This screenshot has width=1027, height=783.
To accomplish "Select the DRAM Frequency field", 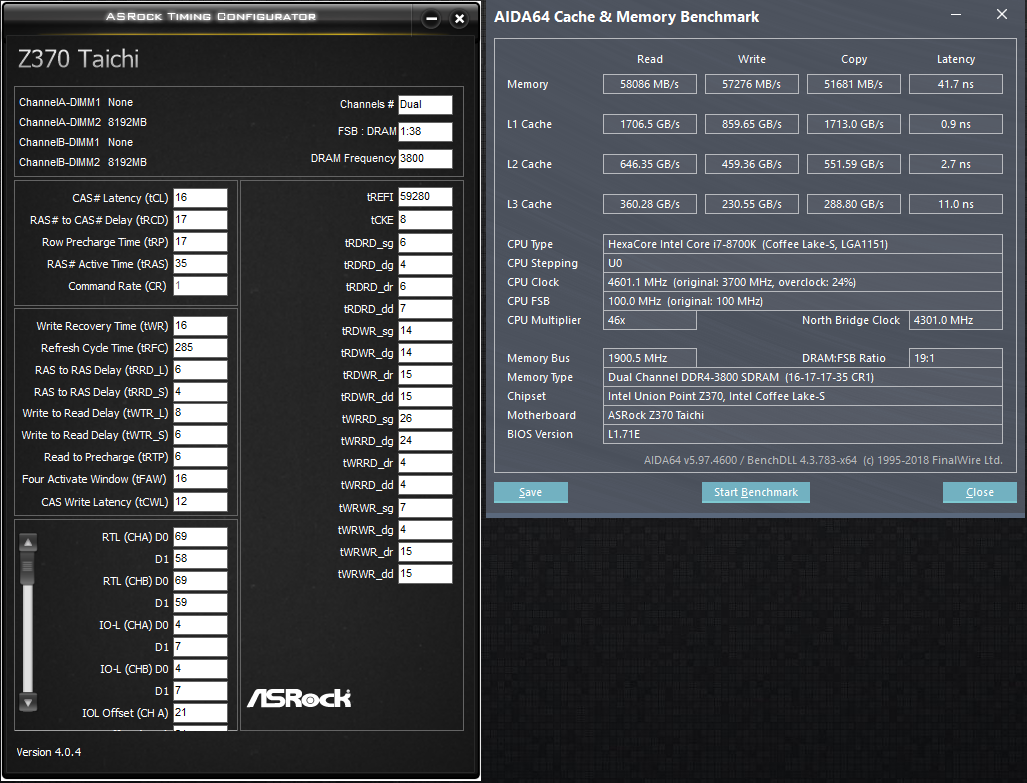I will [425, 159].
